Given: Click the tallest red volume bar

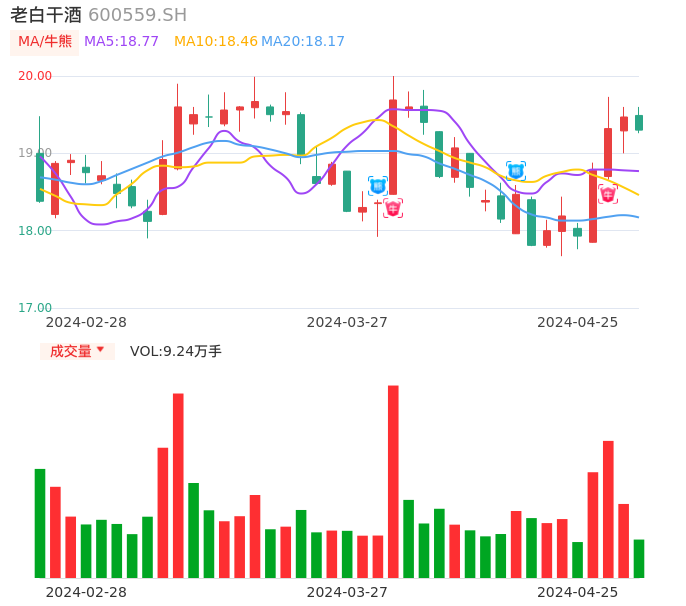Looking at the screenshot, I should click(x=393, y=481).
